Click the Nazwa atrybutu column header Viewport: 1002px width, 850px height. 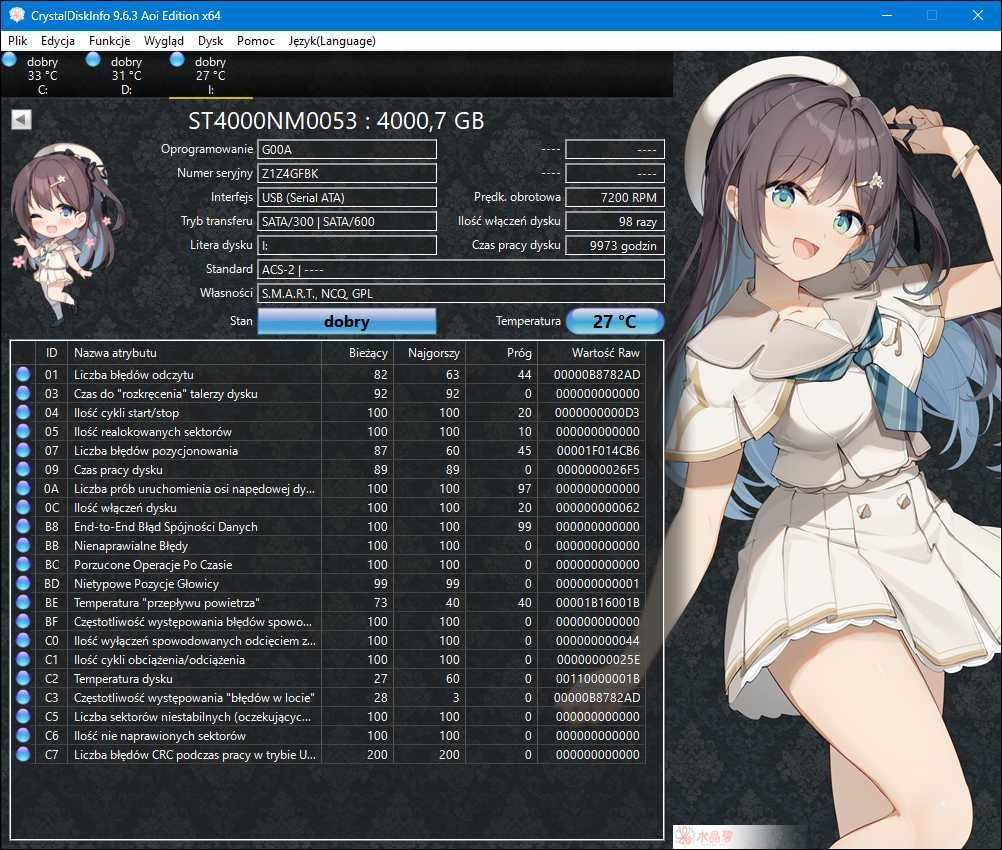194,353
